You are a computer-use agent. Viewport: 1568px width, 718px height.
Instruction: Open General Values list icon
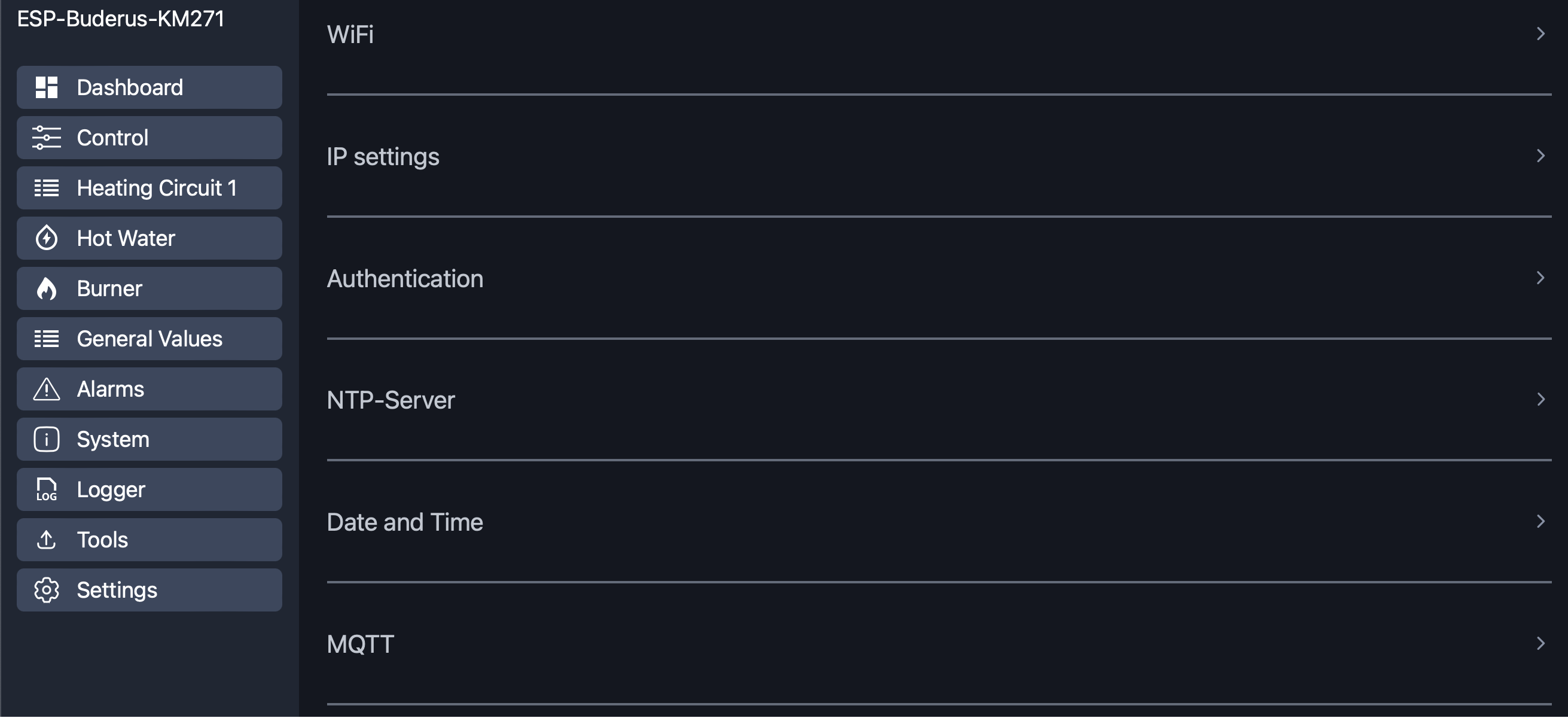click(x=46, y=339)
